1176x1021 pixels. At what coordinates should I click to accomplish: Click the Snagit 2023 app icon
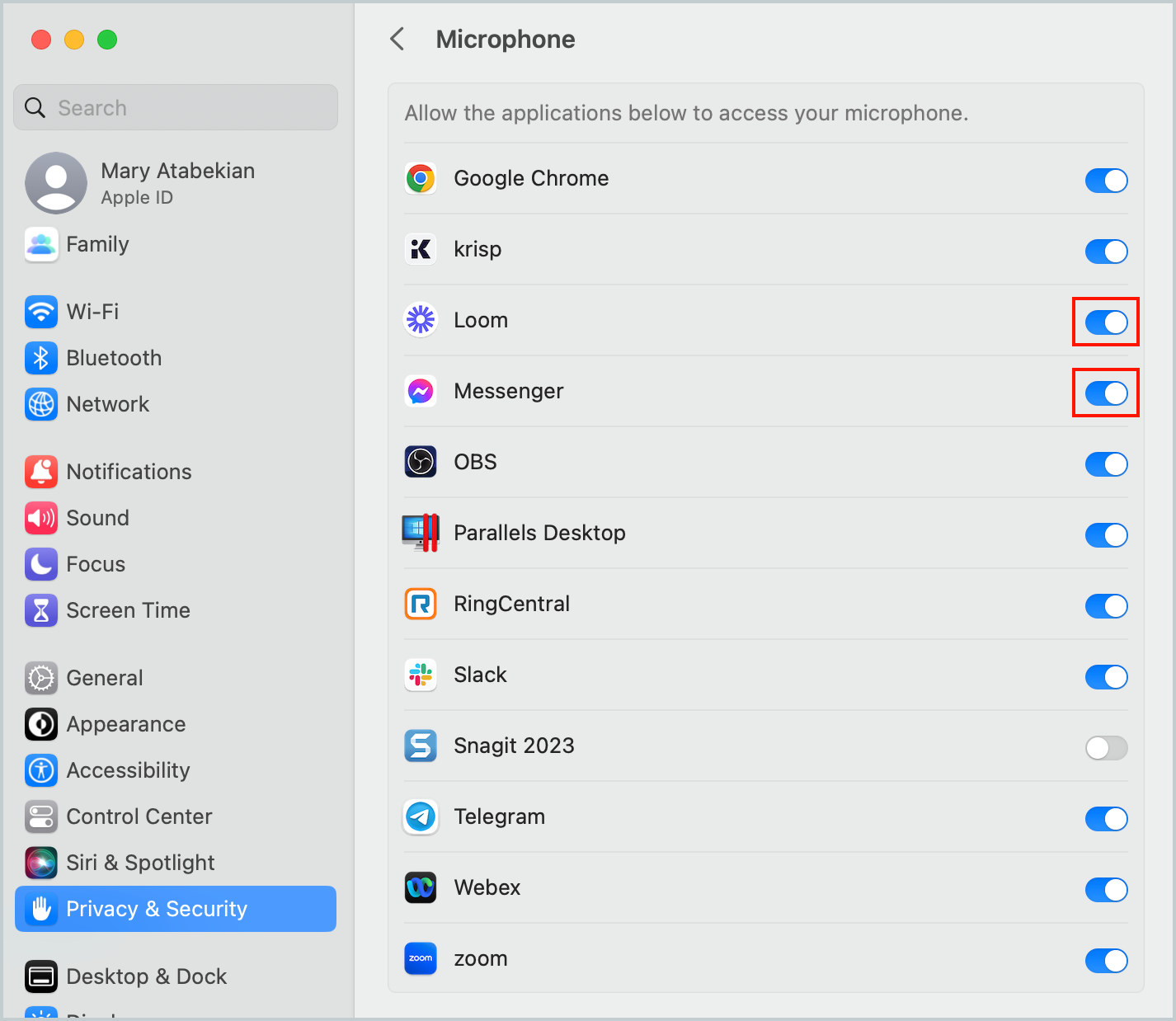(x=421, y=746)
